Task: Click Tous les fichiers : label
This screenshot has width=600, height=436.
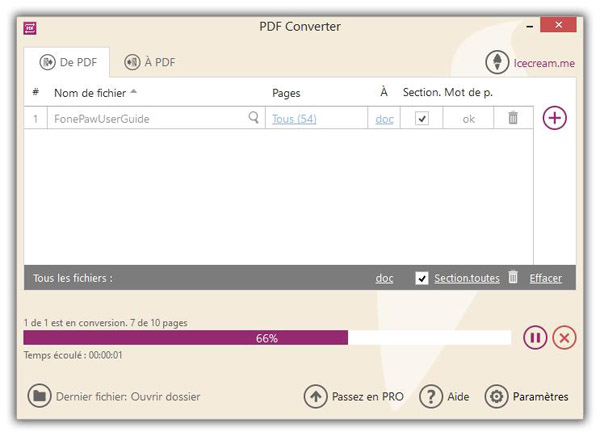Action: pyautogui.click(x=73, y=278)
